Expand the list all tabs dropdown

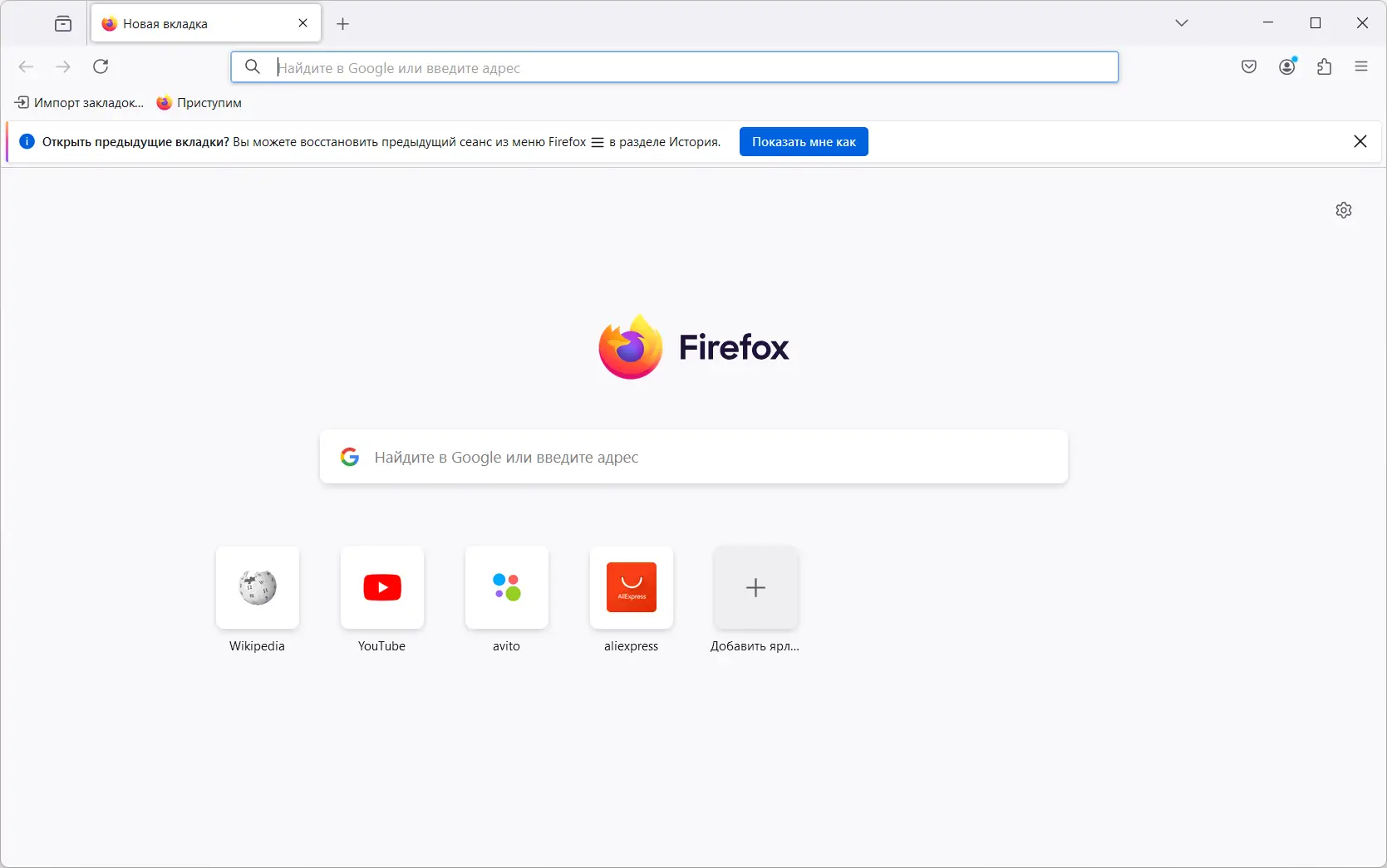(1182, 23)
